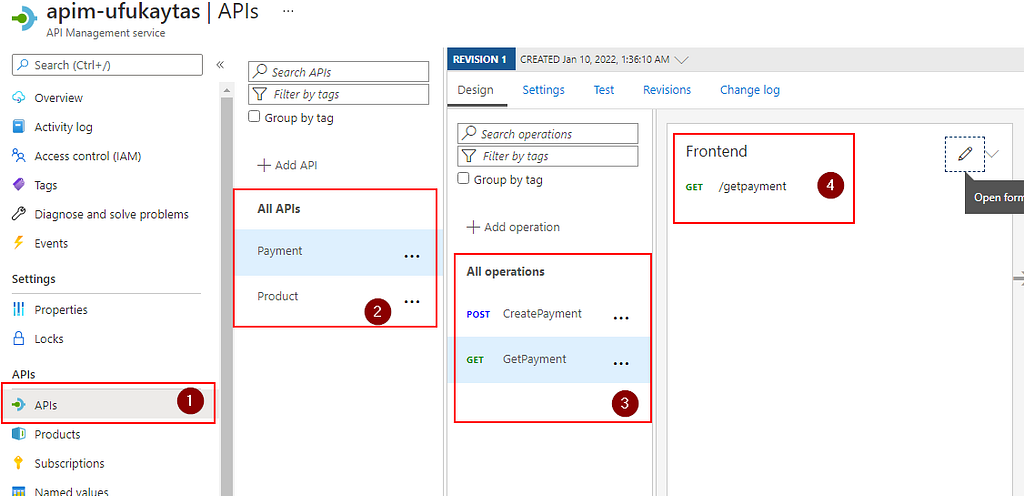Open the GetPayment operation ellipsis menu
Screen dimensions: 1024x496
621,364
